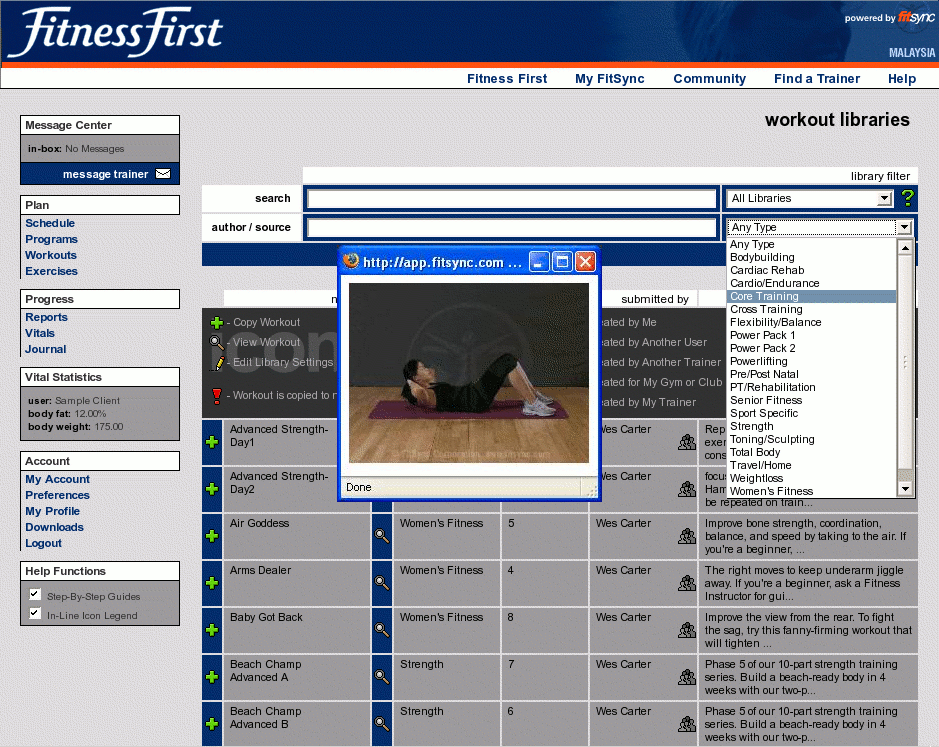This screenshot has width=939, height=747.
Task: Focus the author / source input field
Action: [x=512, y=227]
